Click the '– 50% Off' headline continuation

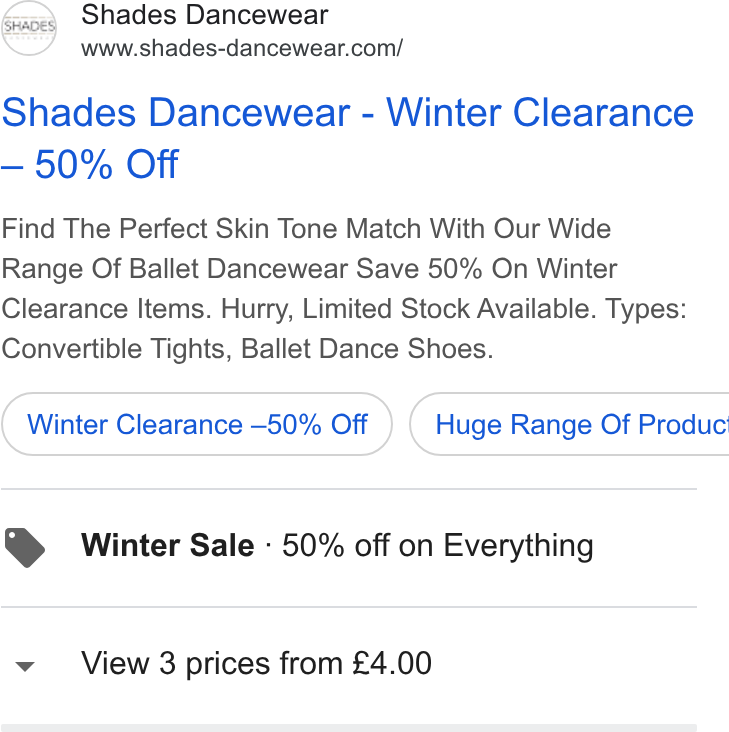(90, 164)
